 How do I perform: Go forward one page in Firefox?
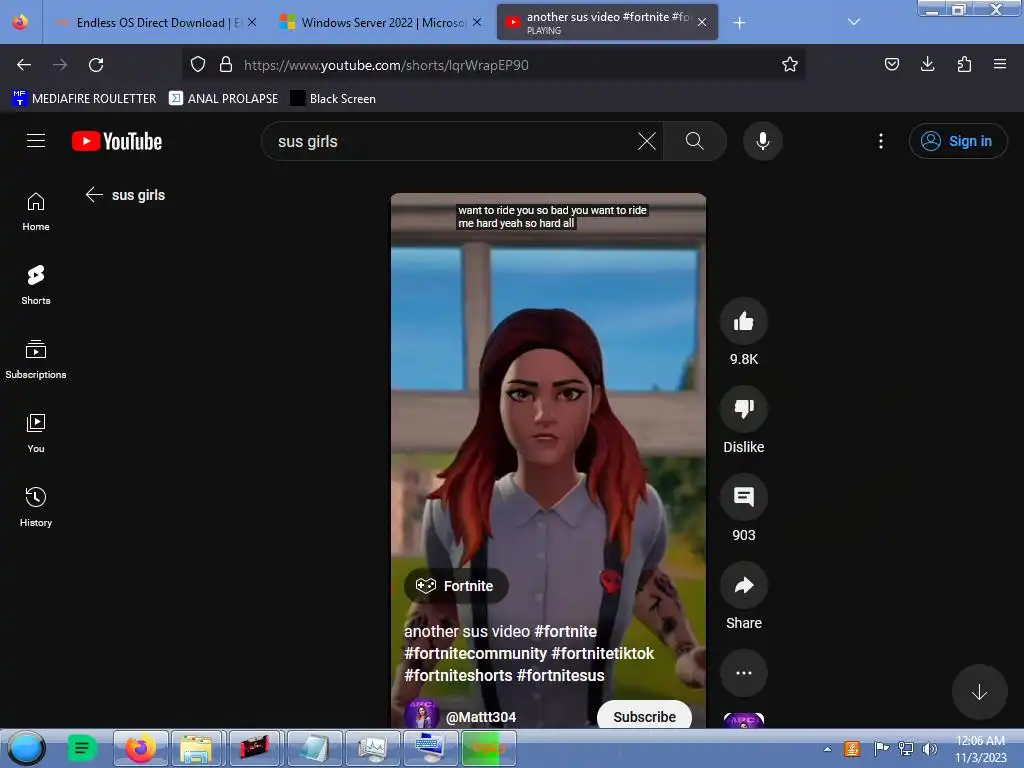click(x=60, y=65)
